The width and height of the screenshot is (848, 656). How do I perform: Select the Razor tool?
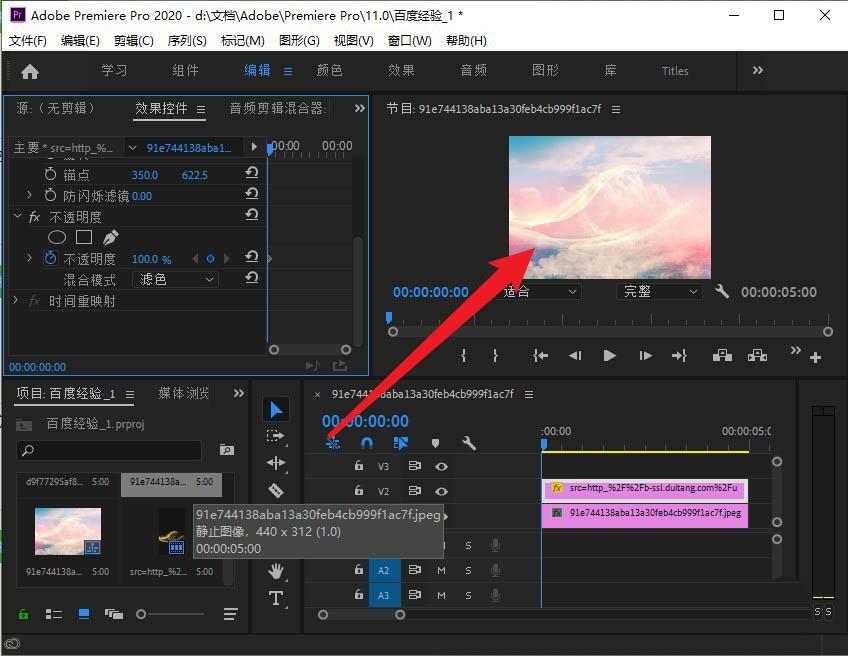click(x=276, y=490)
